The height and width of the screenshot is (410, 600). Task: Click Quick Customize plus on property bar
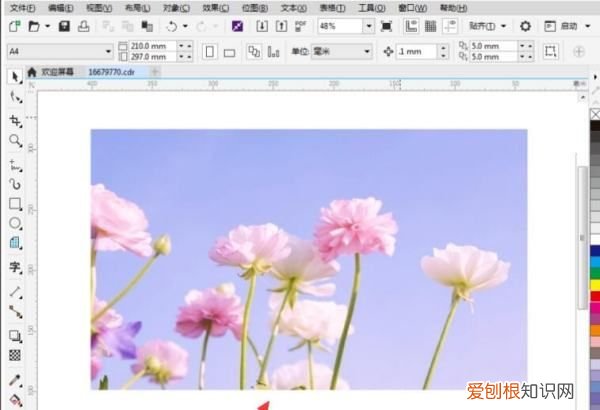pyautogui.click(x=579, y=51)
